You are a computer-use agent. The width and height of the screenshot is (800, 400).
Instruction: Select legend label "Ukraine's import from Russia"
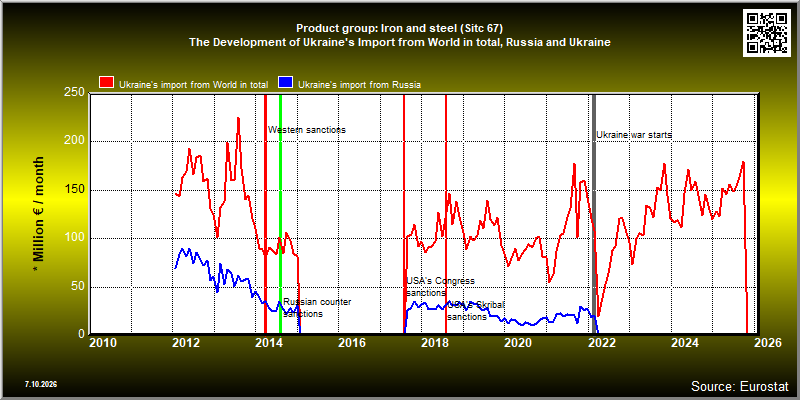point(359,85)
